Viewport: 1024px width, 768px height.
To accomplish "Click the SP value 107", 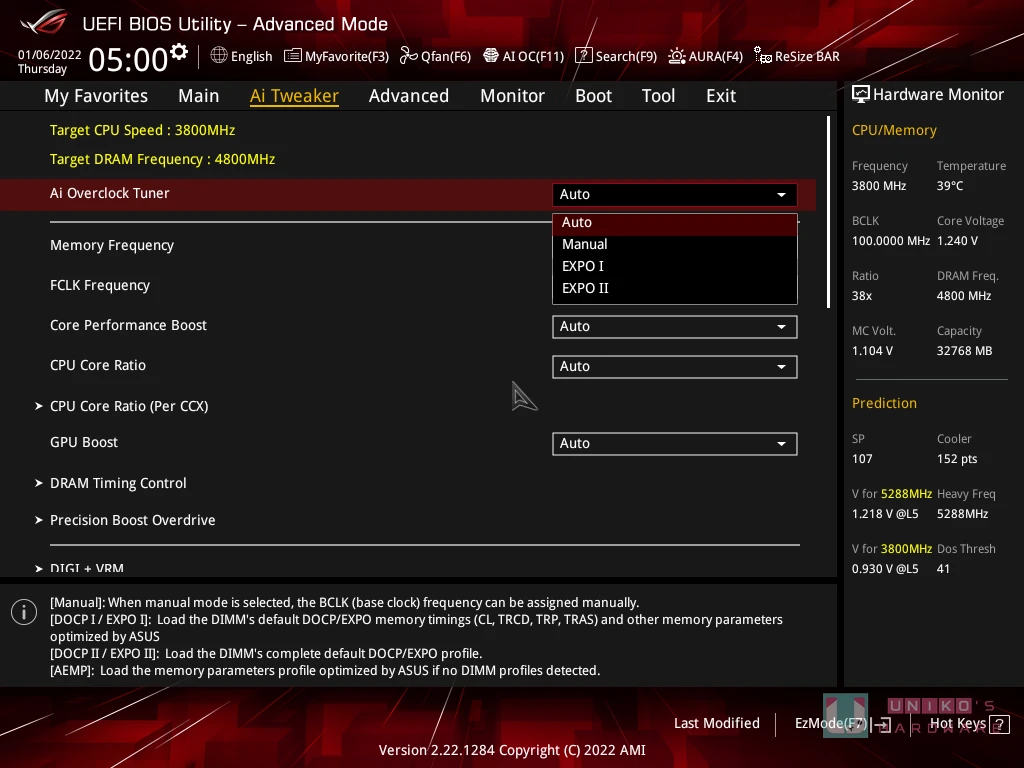I will (862, 459).
